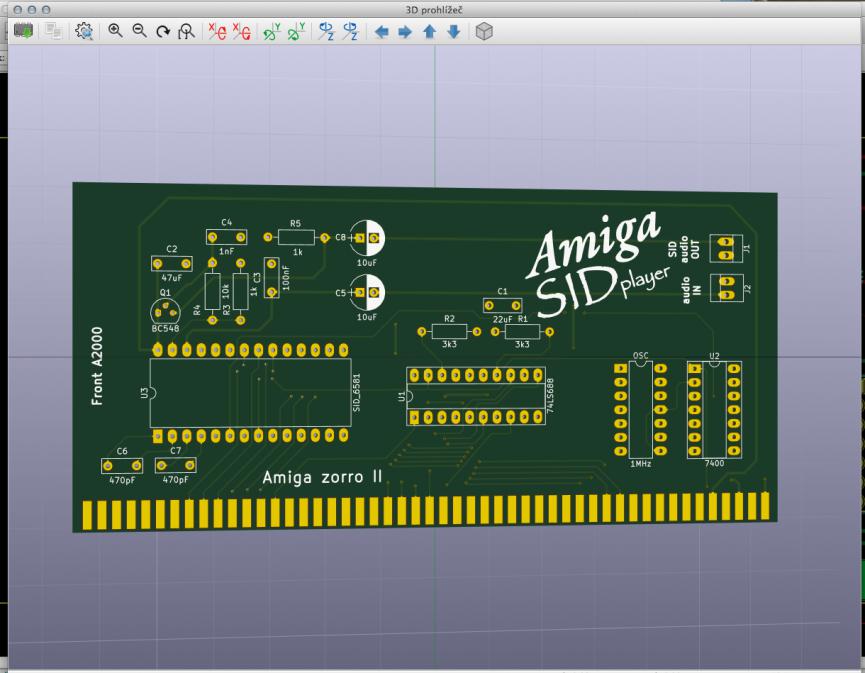
Task: Rotate X clockwise with first red icon
Action: [217, 32]
